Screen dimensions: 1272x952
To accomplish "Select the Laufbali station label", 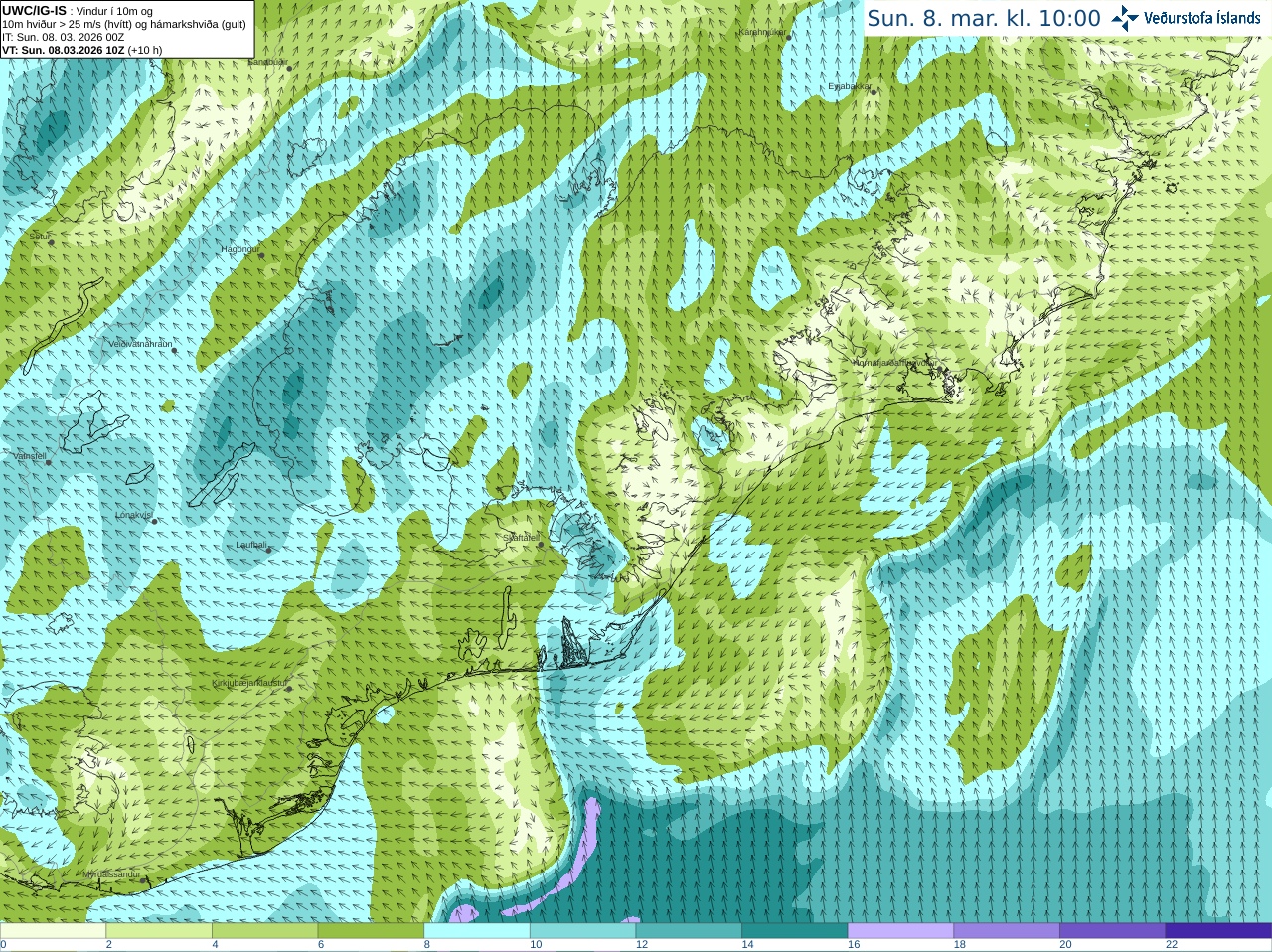I will [251, 545].
